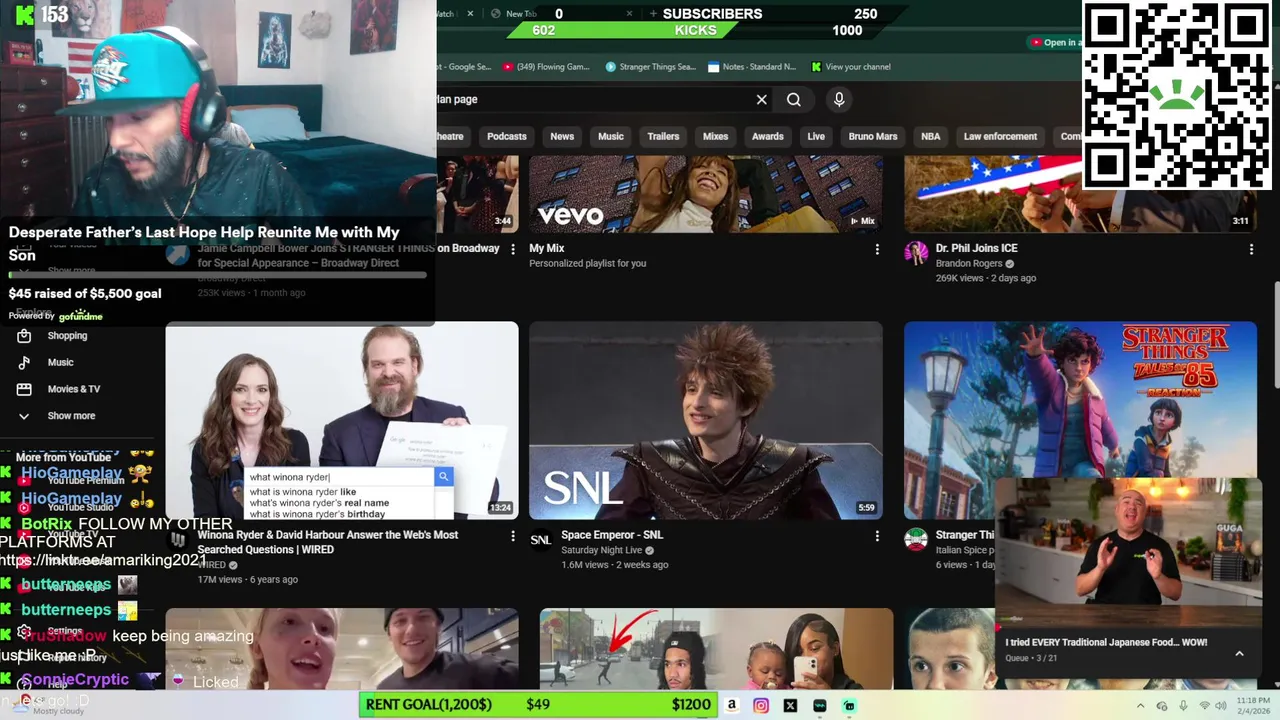The height and width of the screenshot is (720, 1280).
Task: Click the Music note sidebar icon
Action: coord(24,362)
